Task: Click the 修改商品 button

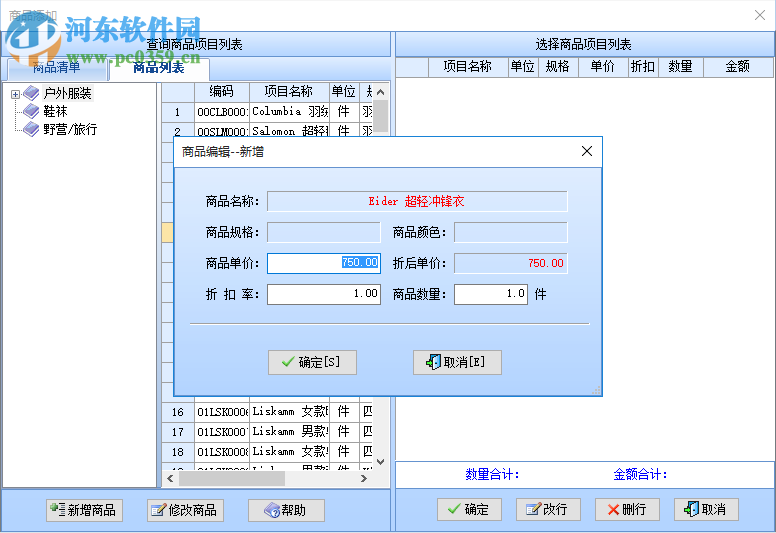Action: 186,510
